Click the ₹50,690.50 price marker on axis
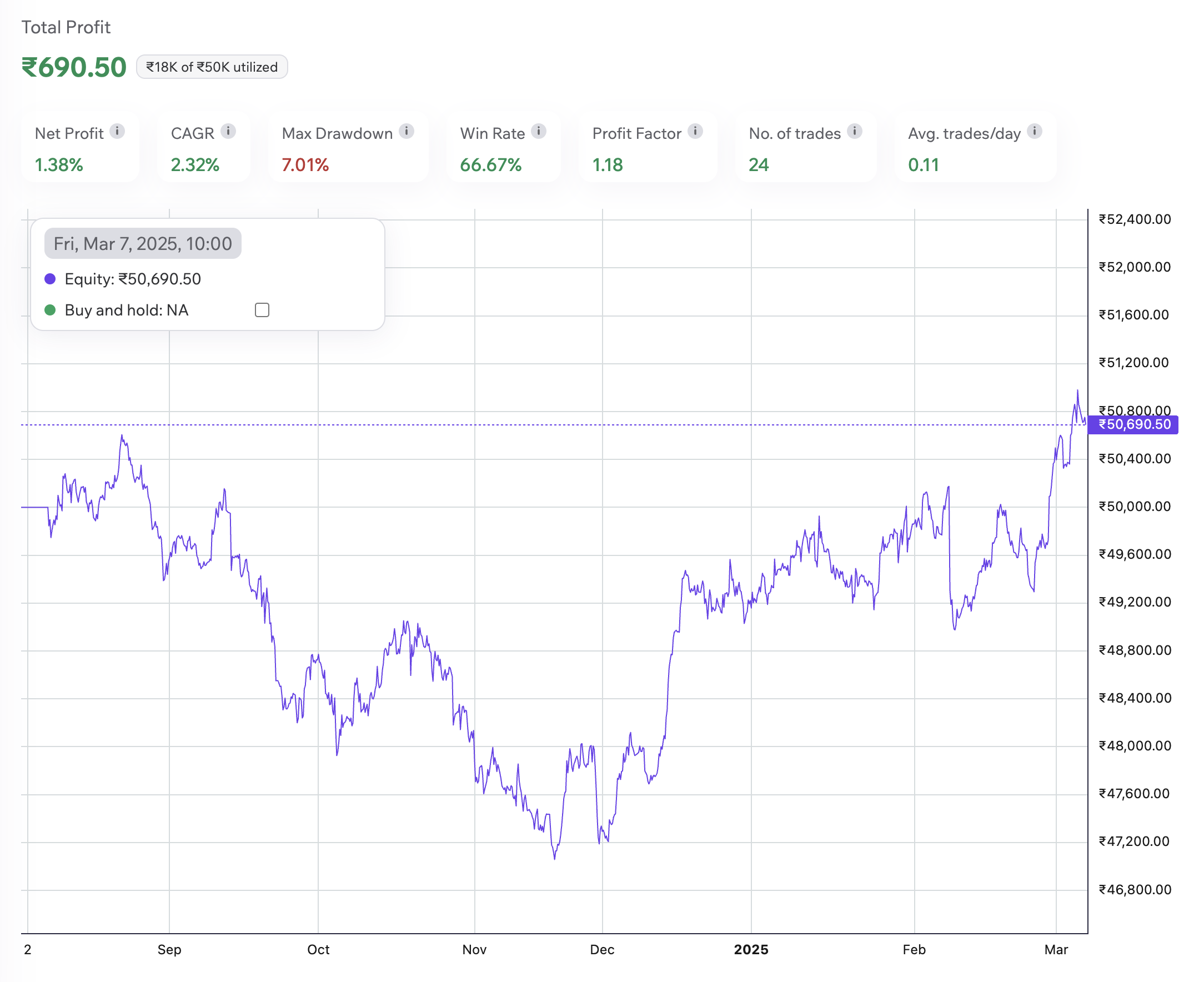The image size is (1204, 982). pyautogui.click(x=1132, y=425)
